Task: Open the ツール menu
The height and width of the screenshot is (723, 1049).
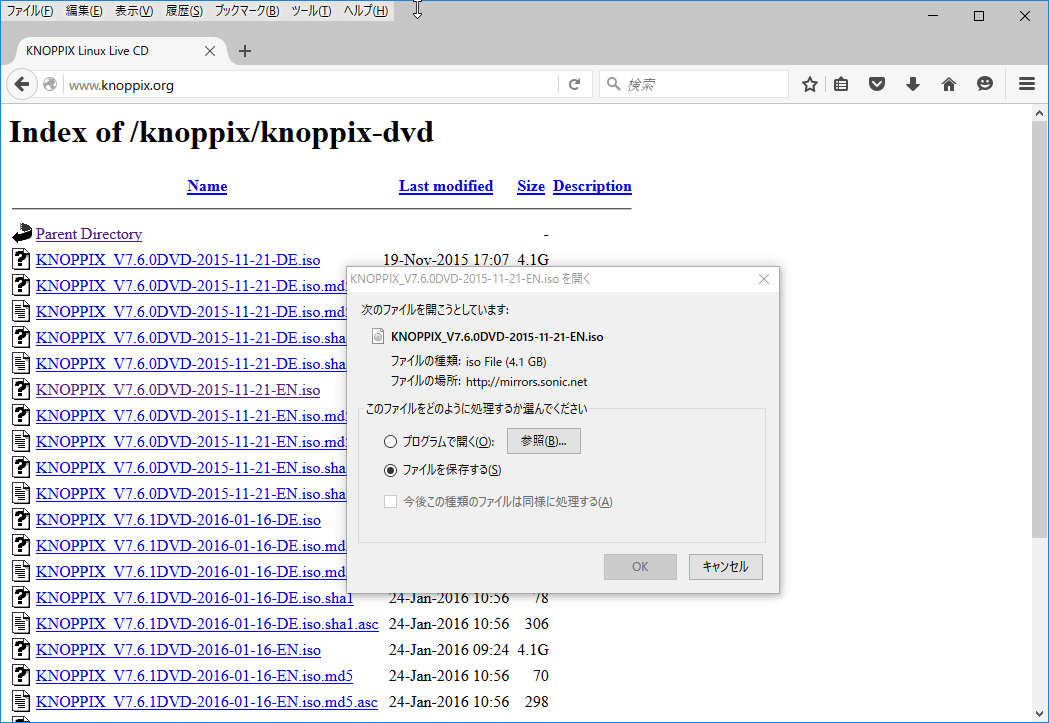Action: [x=311, y=11]
